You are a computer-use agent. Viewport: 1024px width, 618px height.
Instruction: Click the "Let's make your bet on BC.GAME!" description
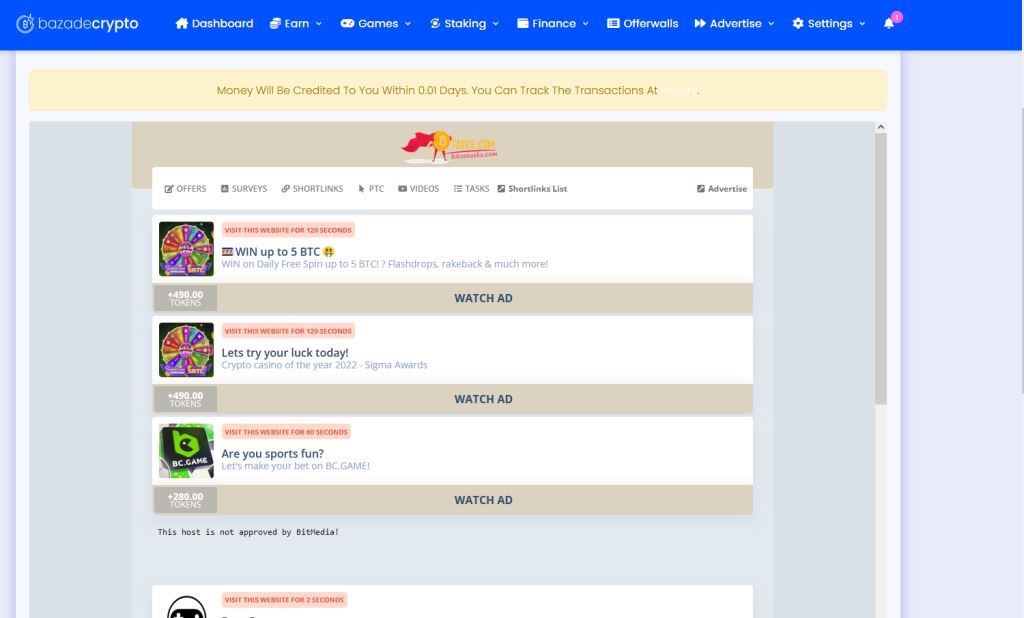click(296, 466)
